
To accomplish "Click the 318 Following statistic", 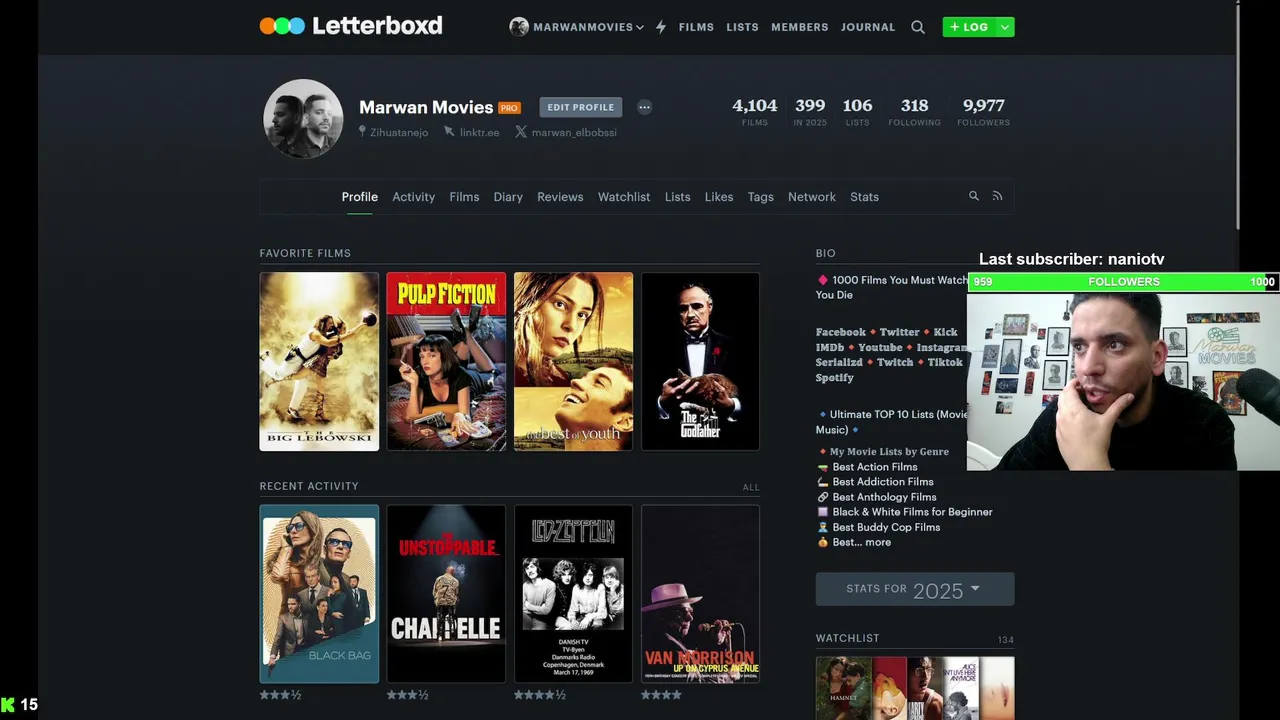I will (914, 111).
